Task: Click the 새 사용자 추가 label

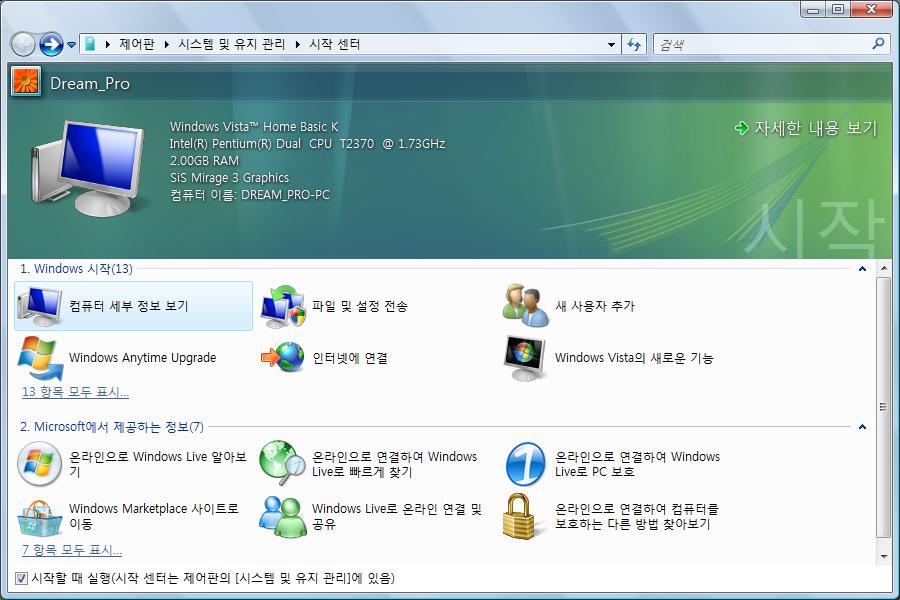Action: point(595,306)
